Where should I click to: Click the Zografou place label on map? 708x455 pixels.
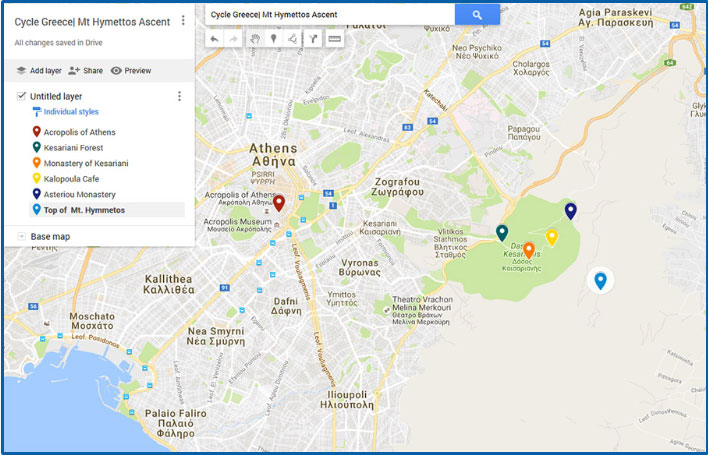click(x=397, y=187)
